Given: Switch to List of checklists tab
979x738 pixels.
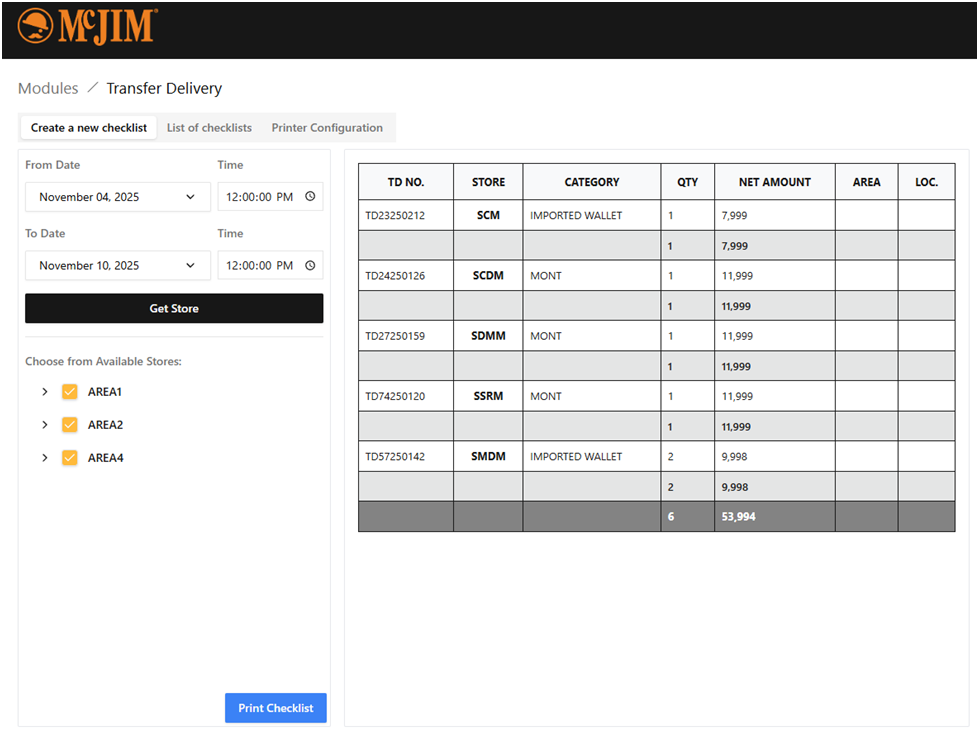Looking at the screenshot, I should 209,128.
